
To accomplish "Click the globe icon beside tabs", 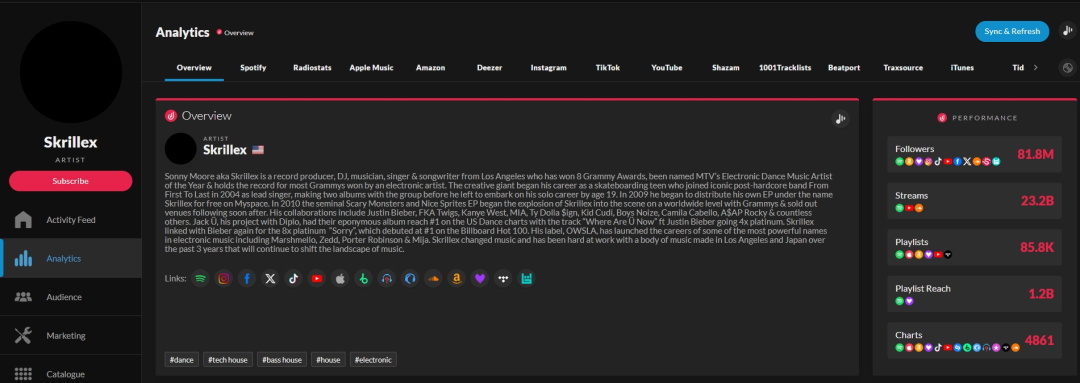I will coord(1068,68).
